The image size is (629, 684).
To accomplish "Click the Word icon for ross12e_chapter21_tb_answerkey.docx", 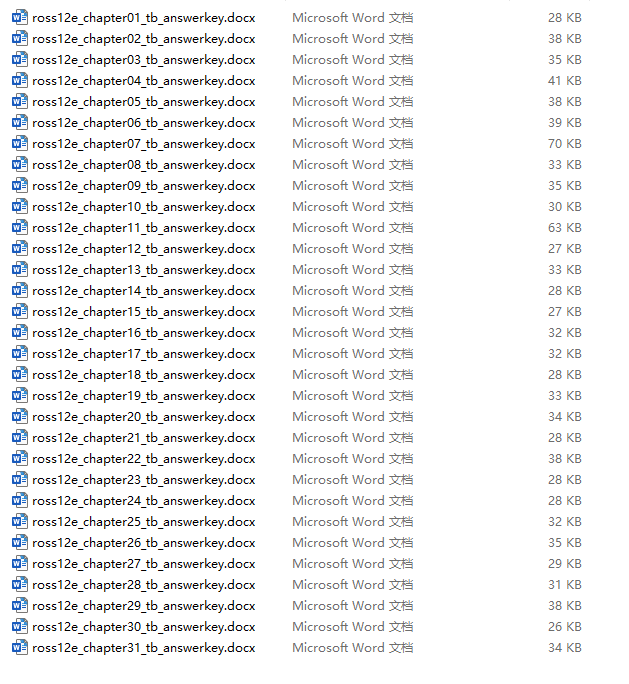I will [20, 438].
